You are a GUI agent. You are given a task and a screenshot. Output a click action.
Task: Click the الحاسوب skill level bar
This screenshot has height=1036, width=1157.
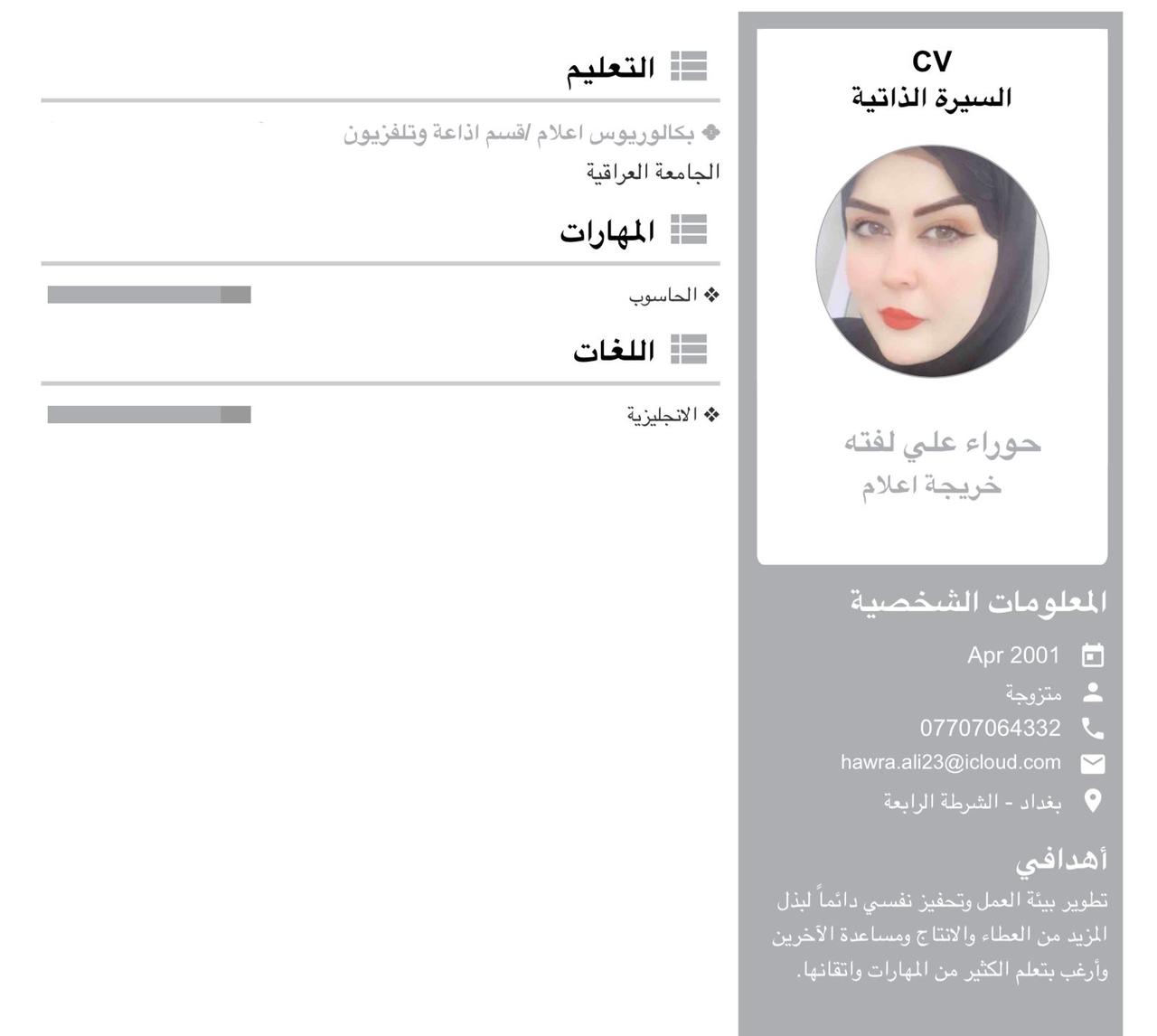click(x=149, y=295)
